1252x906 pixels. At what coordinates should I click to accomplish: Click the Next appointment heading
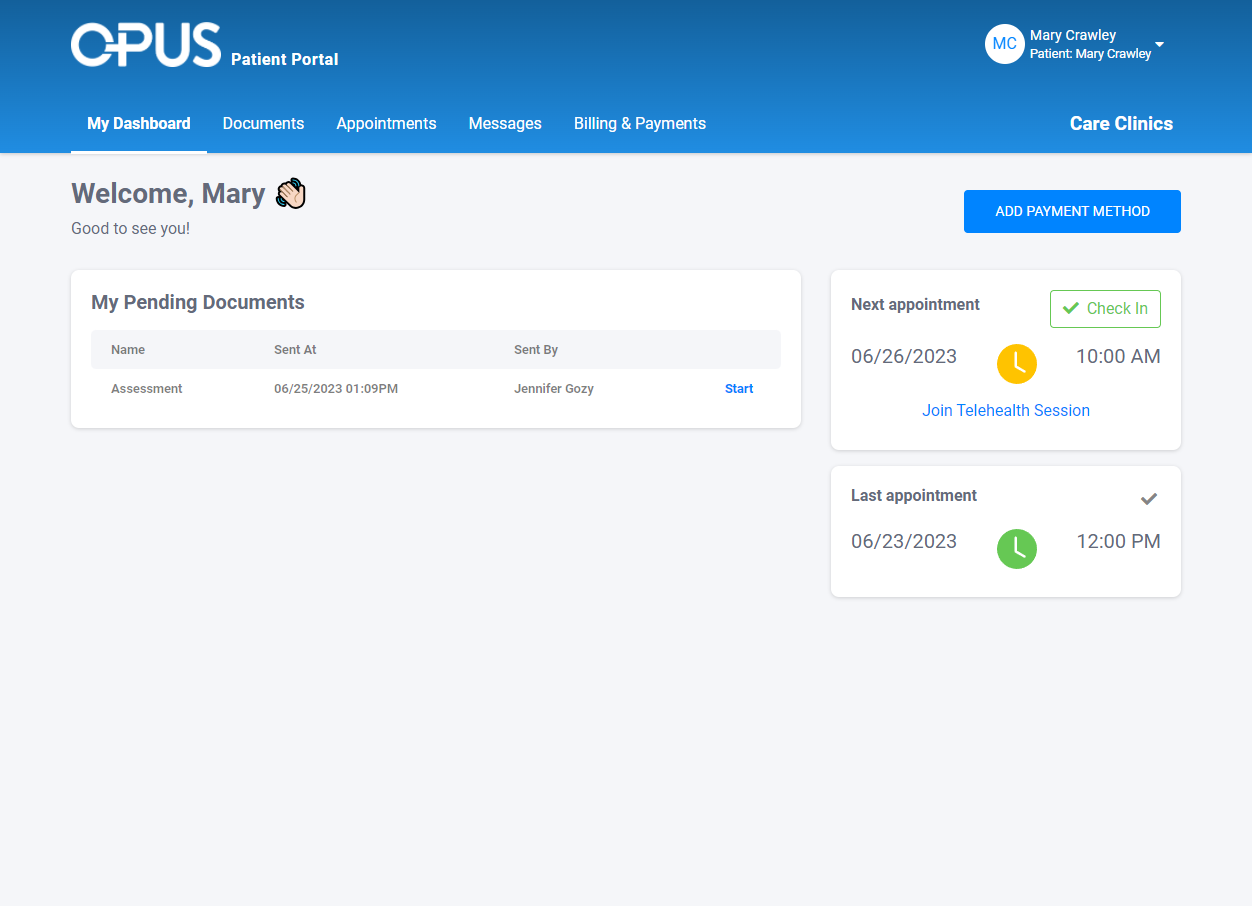(915, 305)
